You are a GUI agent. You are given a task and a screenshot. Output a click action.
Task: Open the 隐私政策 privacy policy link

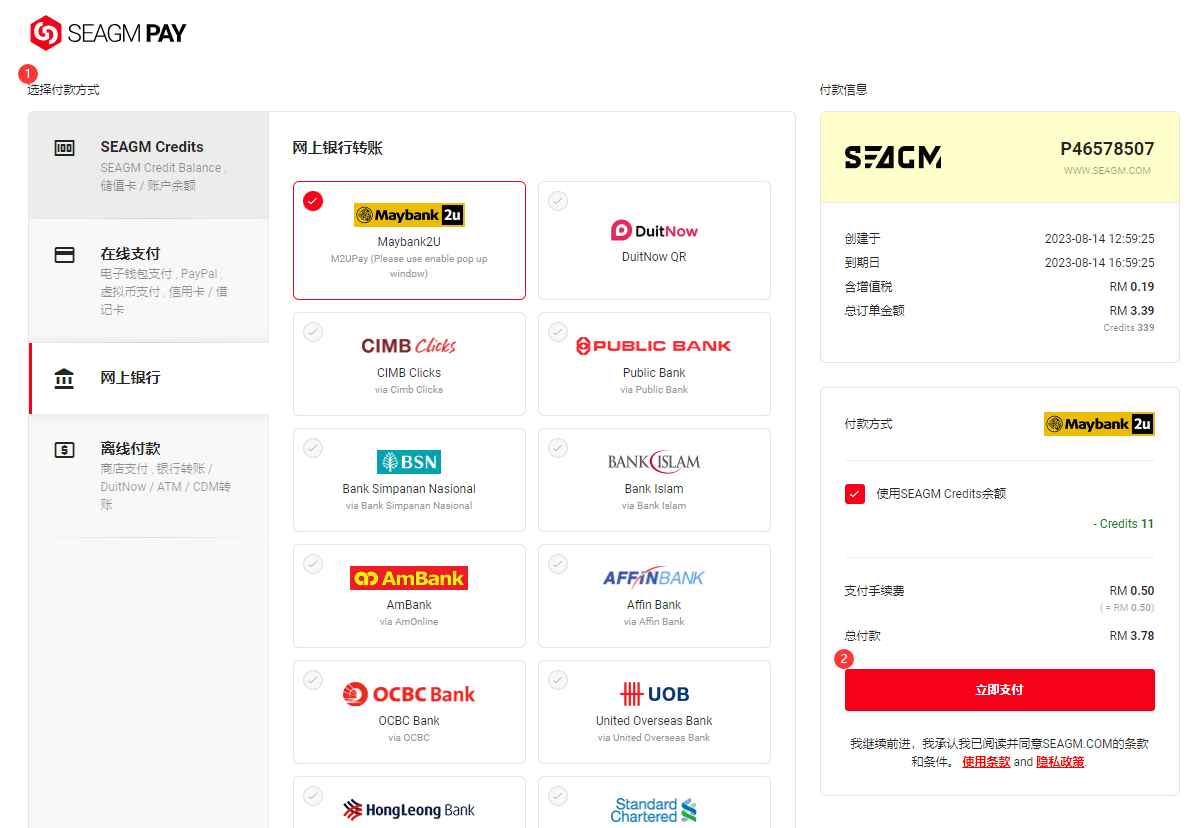coord(1060,762)
